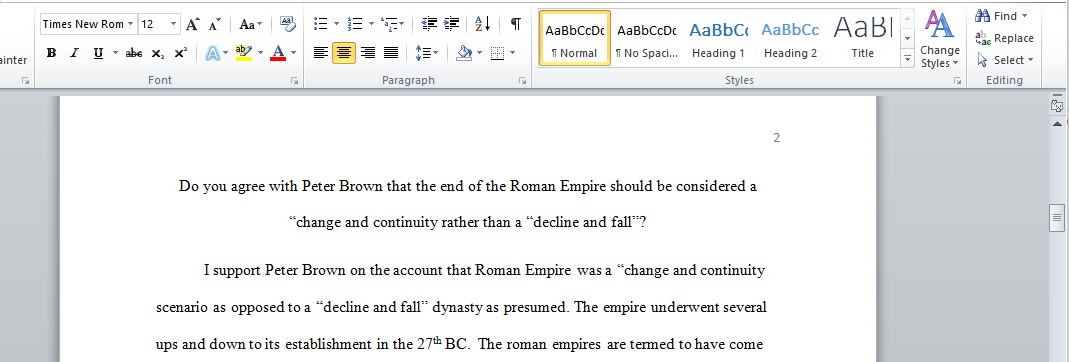
Task: Open the Font dialog box launcher
Action: 295,80
